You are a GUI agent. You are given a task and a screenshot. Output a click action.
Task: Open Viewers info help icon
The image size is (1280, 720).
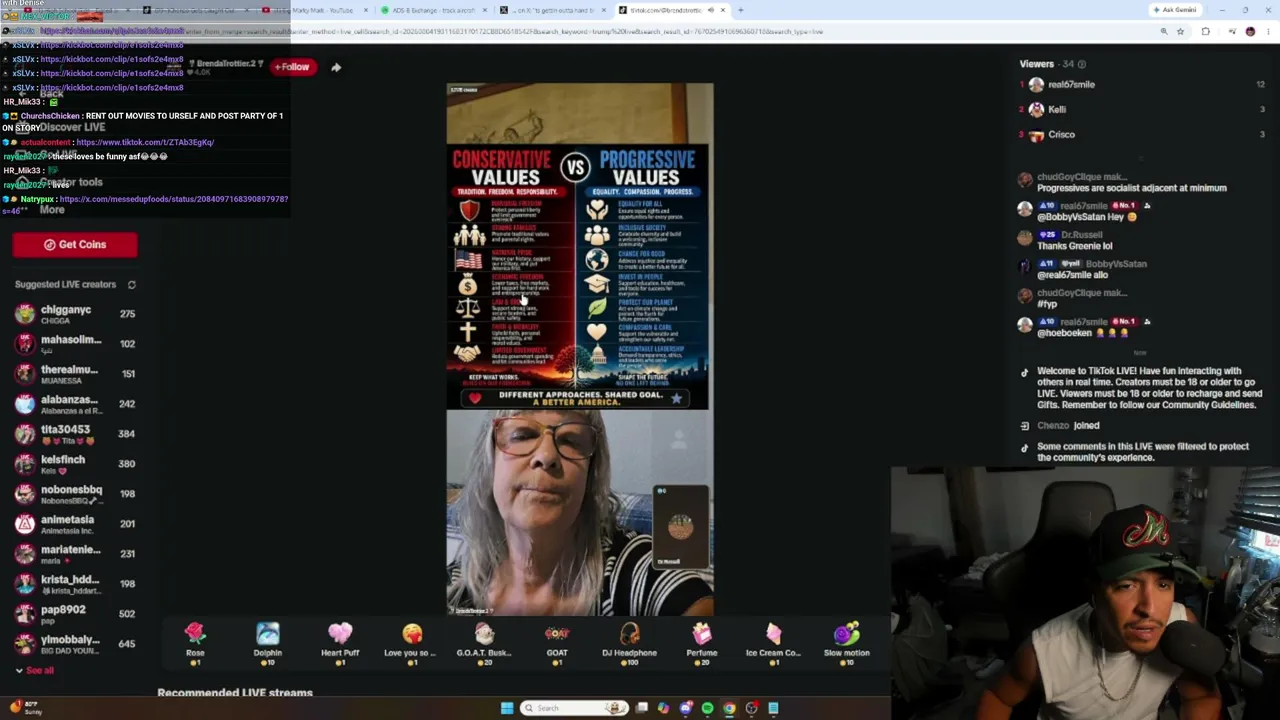(x=1081, y=64)
